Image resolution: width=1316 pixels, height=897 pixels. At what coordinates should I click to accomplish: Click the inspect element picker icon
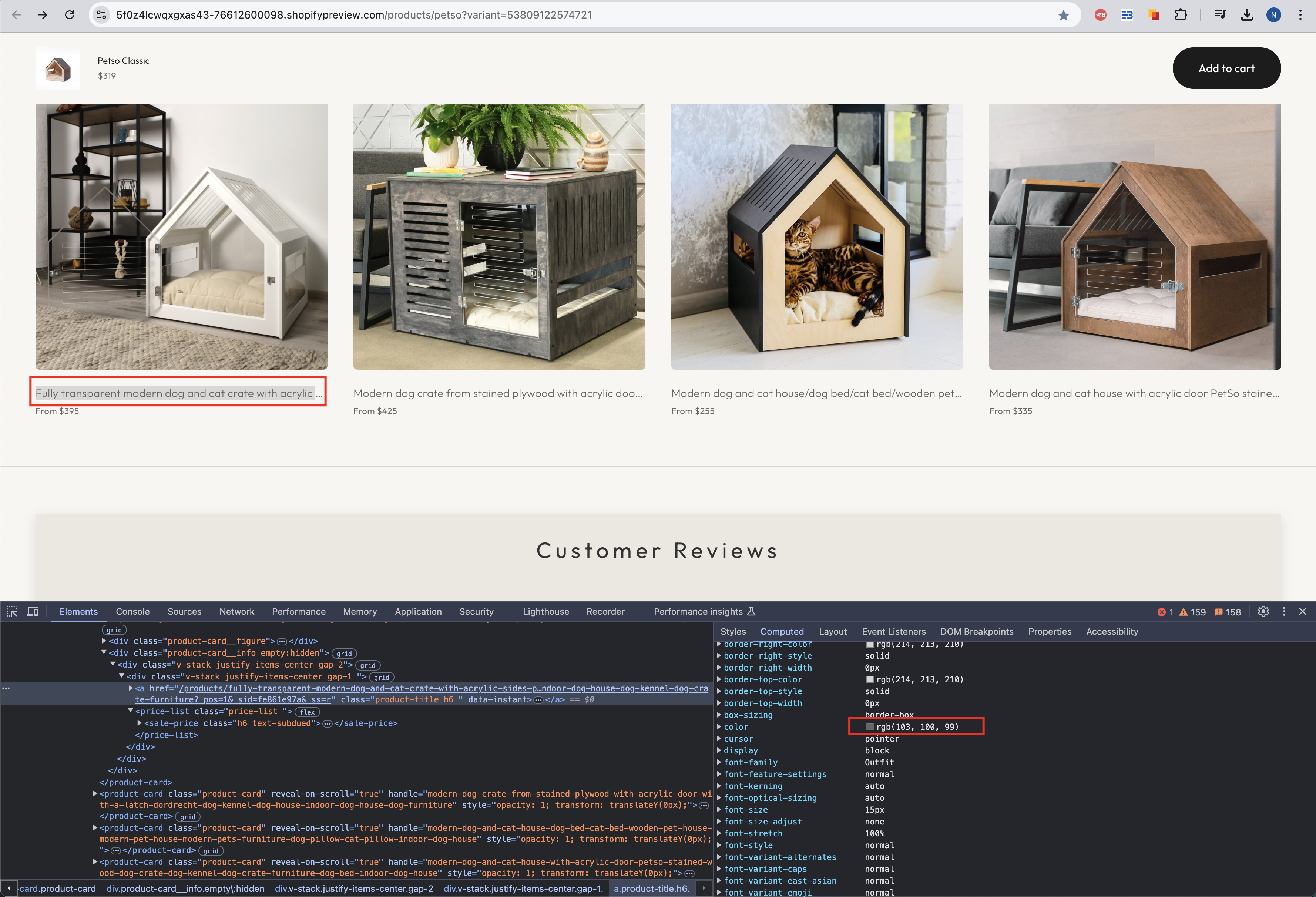click(12, 612)
